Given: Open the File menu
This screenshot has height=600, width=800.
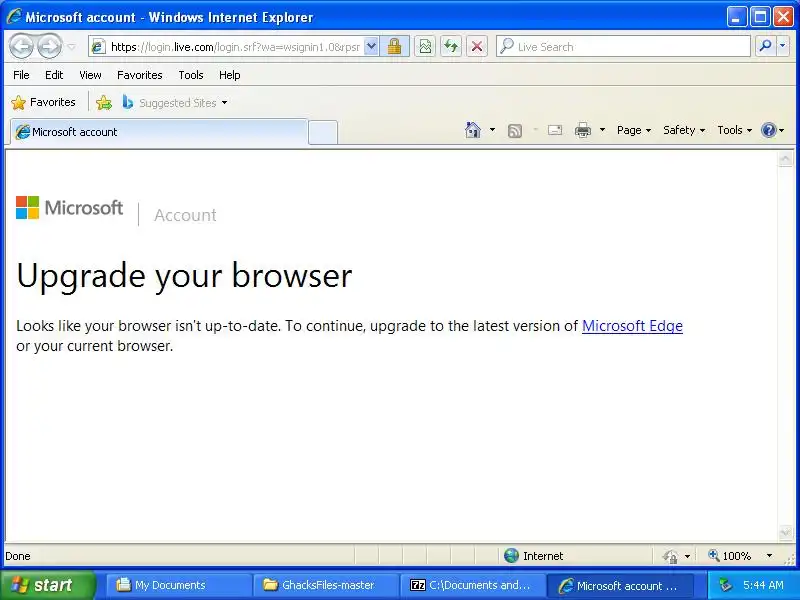Looking at the screenshot, I should 21,75.
